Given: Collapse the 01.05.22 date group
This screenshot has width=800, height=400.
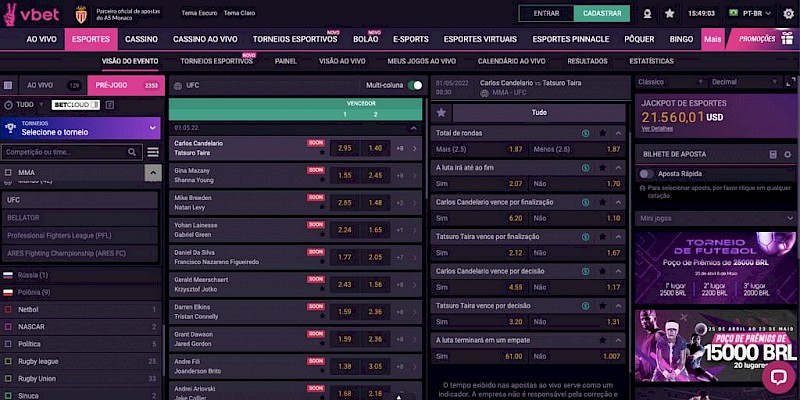Looking at the screenshot, I should (x=414, y=128).
